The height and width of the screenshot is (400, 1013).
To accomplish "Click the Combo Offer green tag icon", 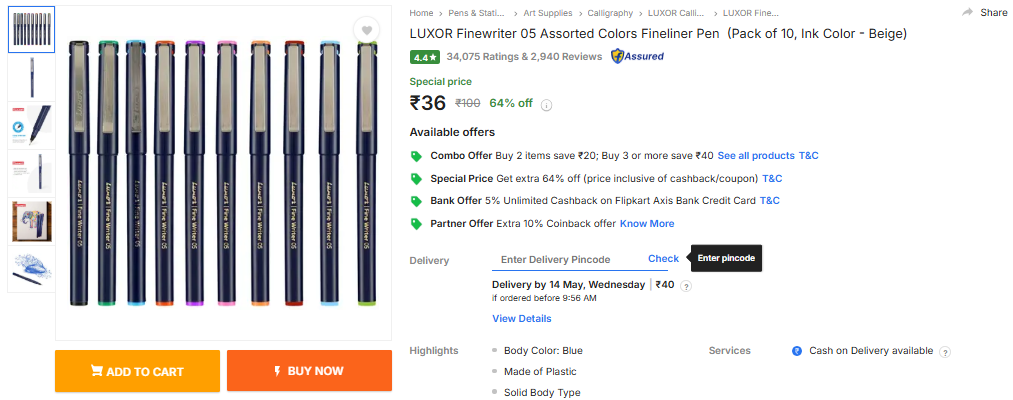I will (x=416, y=156).
